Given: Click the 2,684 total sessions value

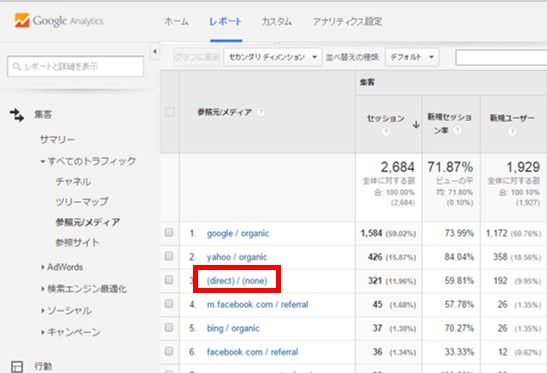Looking at the screenshot, I should click(398, 167).
